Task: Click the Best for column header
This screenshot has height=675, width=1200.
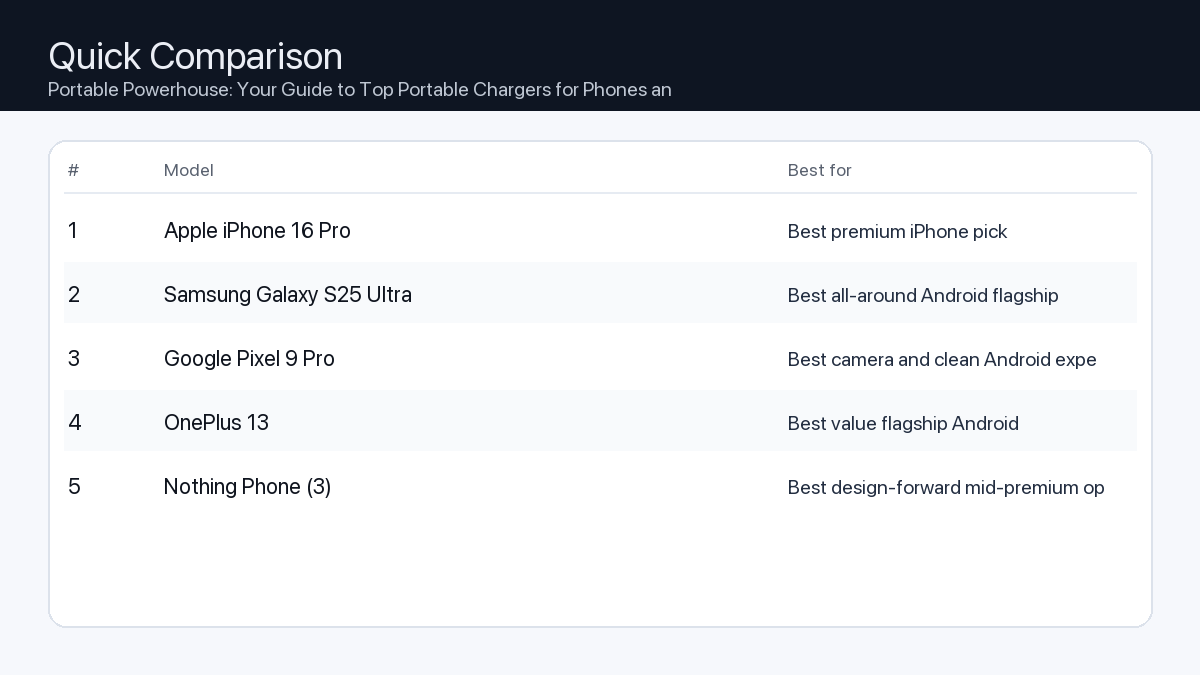Action: click(819, 170)
